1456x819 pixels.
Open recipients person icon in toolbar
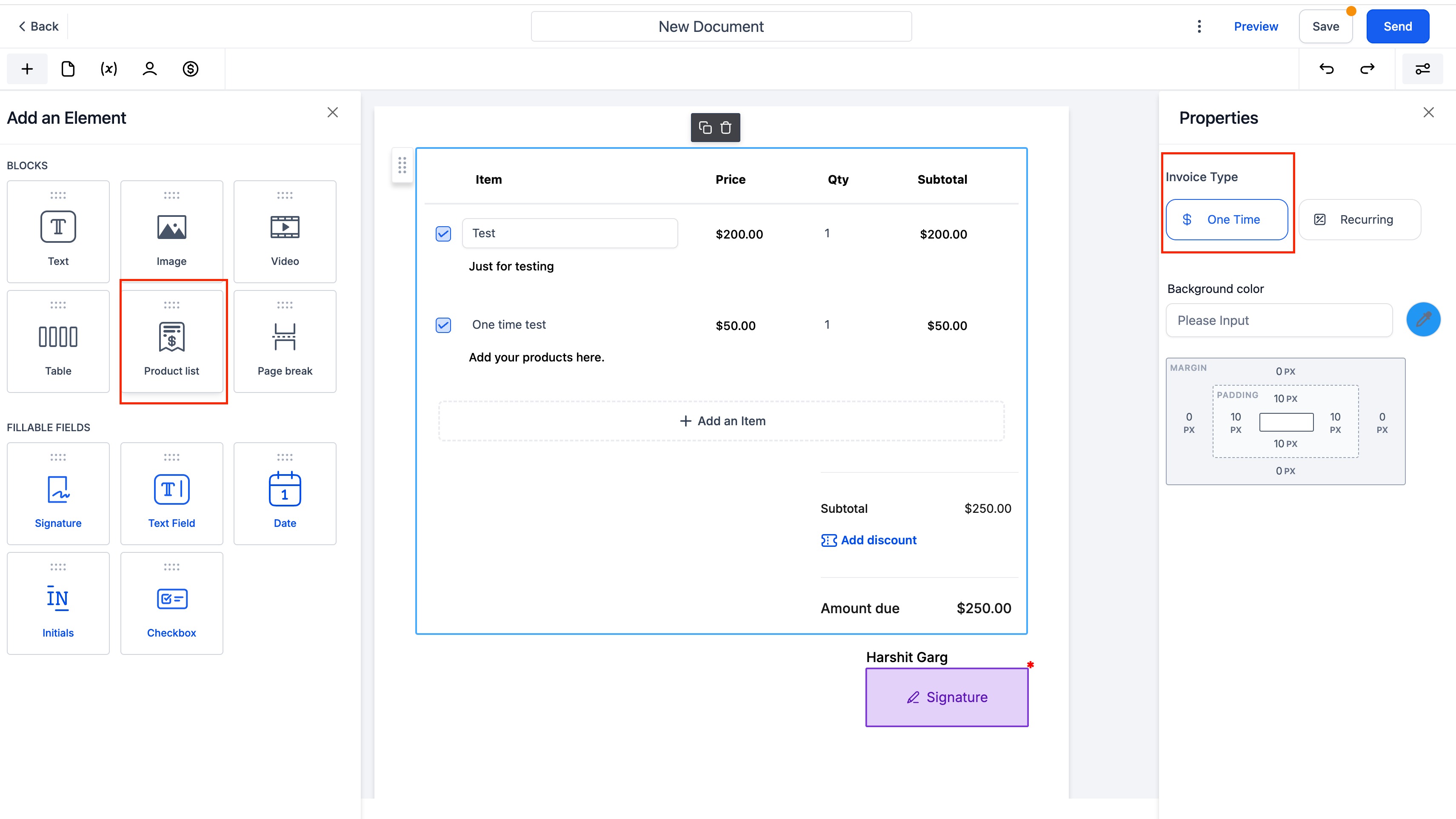pyautogui.click(x=149, y=69)
